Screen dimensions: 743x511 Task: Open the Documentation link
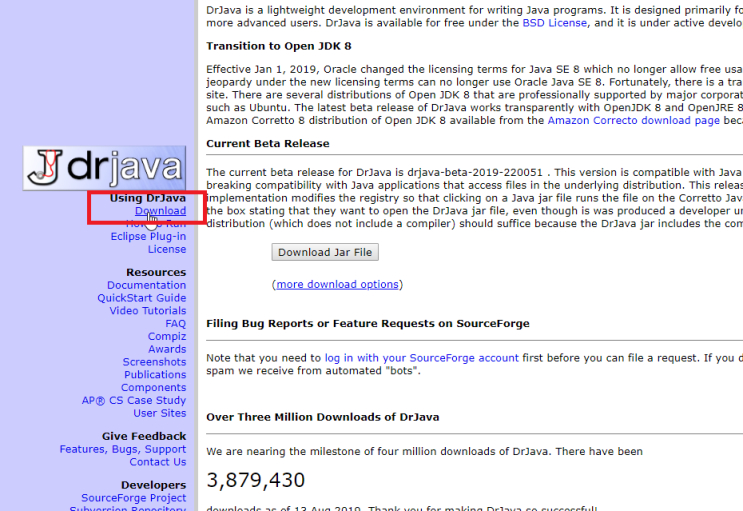click(x=146, y=285)
